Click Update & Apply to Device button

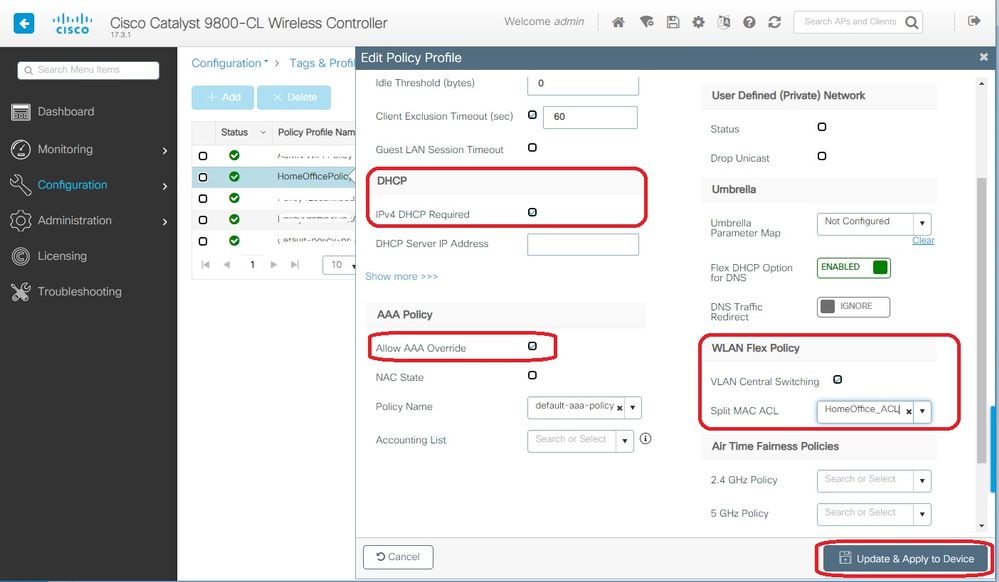tap(906, 558)
